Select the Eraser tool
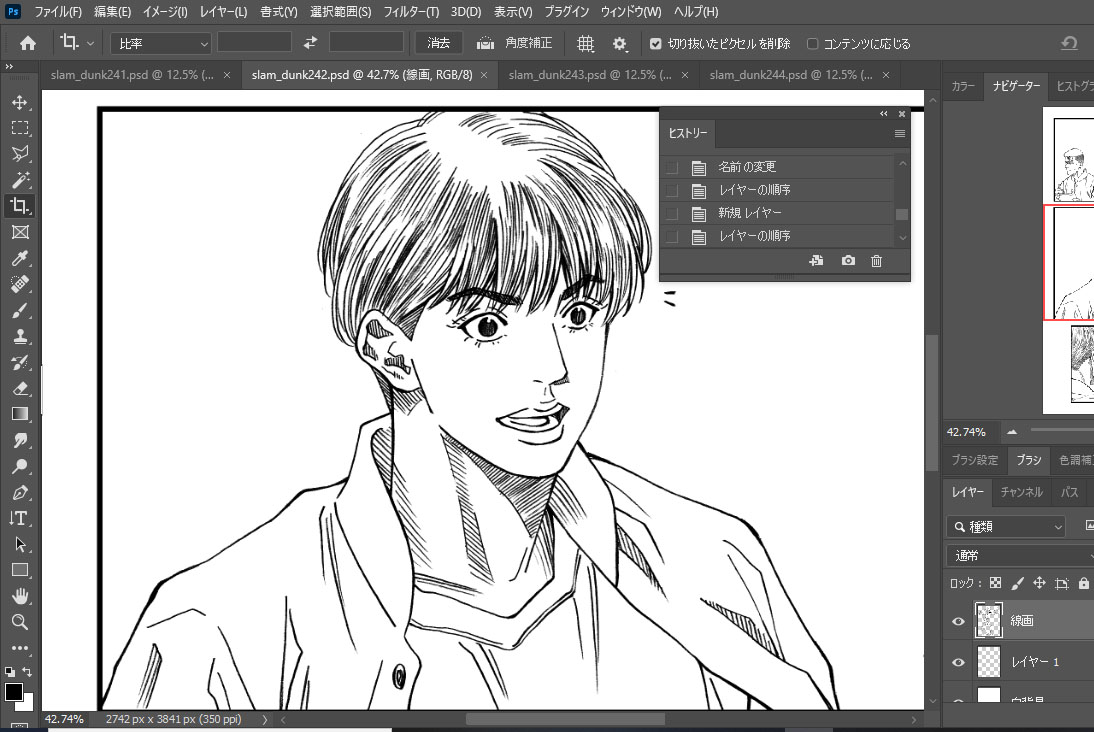 coord(20,389)
